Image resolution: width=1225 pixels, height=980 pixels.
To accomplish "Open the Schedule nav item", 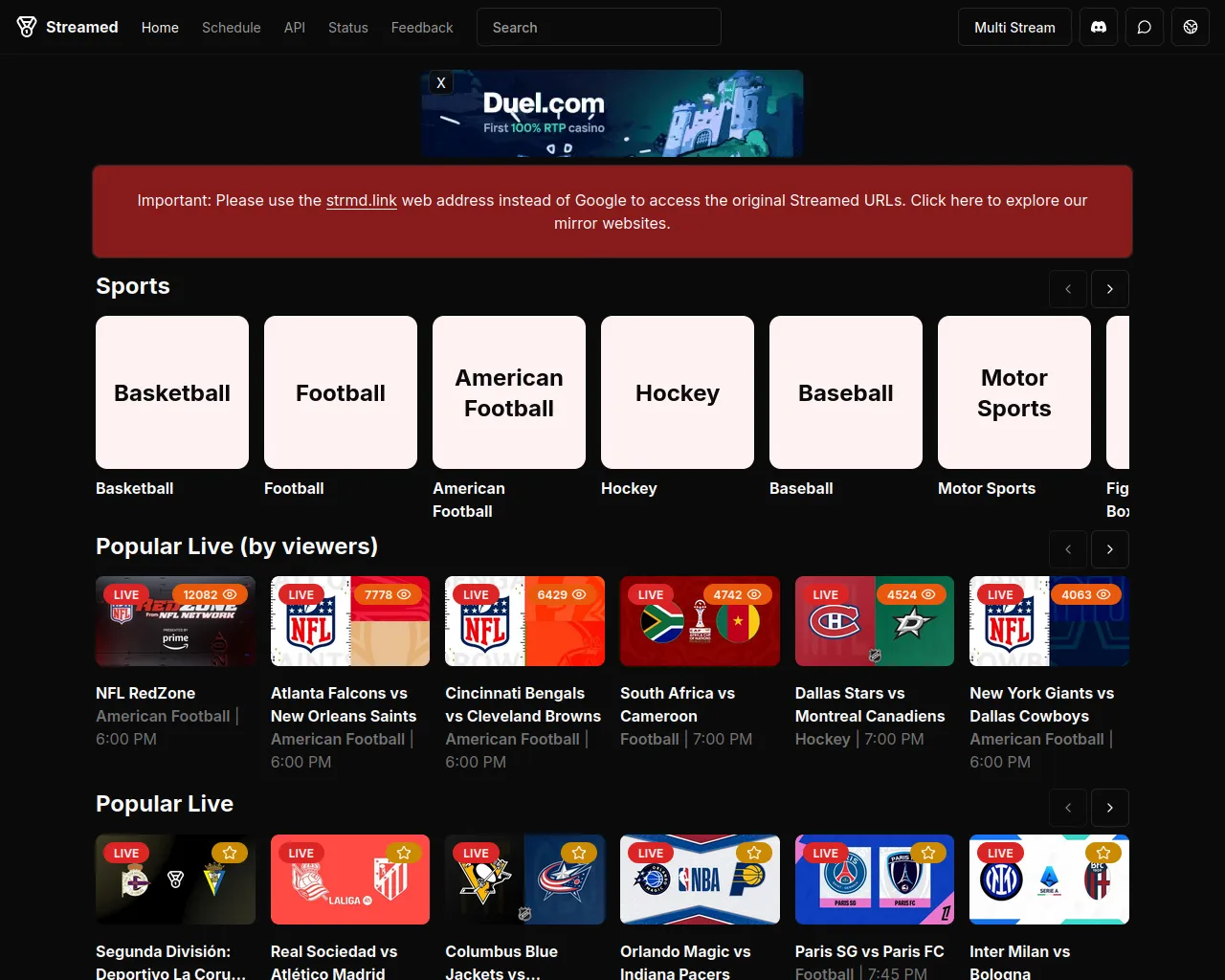I will (x=231, y=28).
